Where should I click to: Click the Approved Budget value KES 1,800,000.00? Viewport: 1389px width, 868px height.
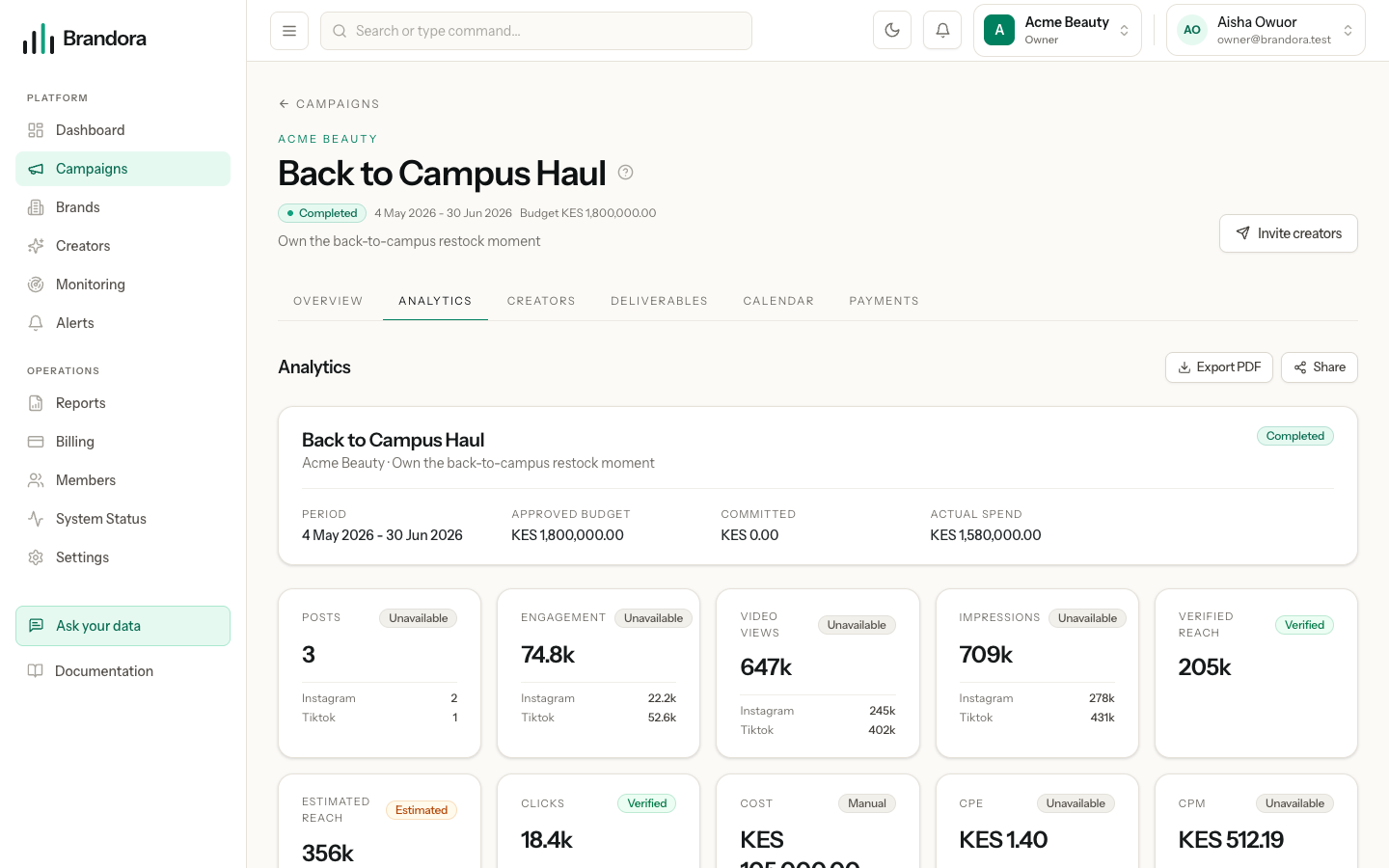pyautogui.click(x=567, y=535)
